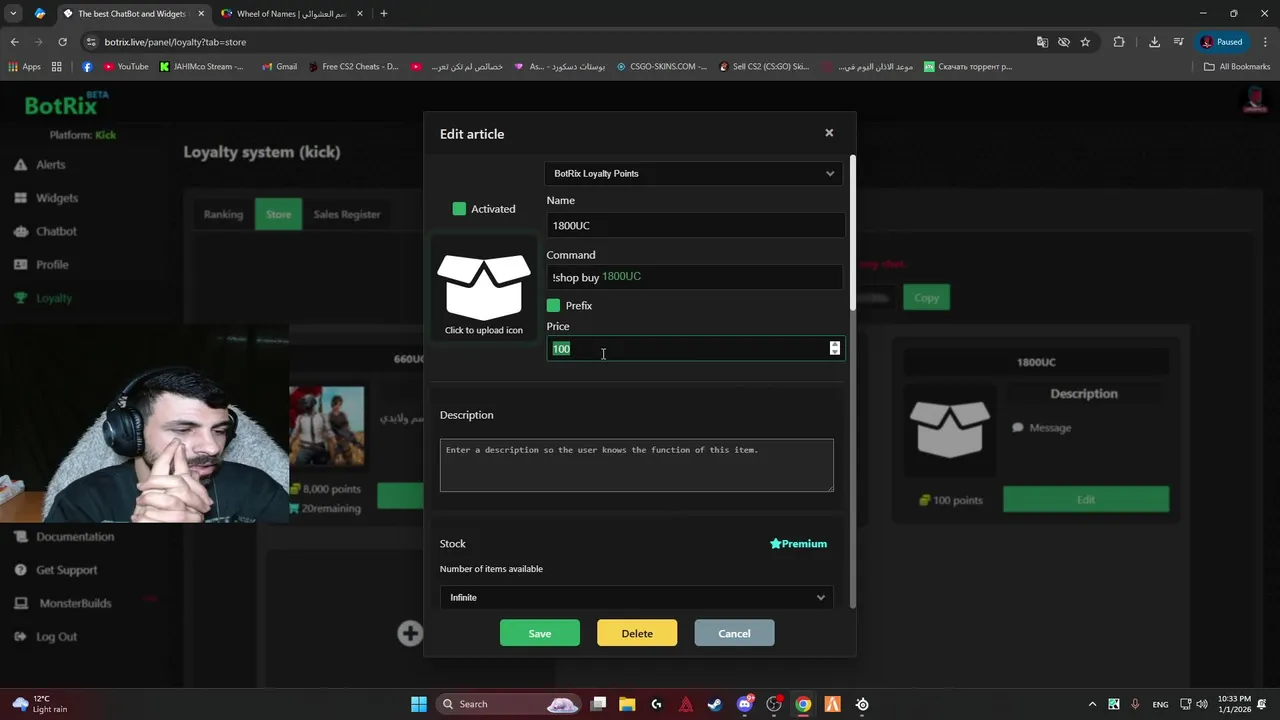Image resolution: width=1280 pixels, height=720 pixels.
Task: Click the Paused profile button in Chrome
Action: click(1222, 42)
